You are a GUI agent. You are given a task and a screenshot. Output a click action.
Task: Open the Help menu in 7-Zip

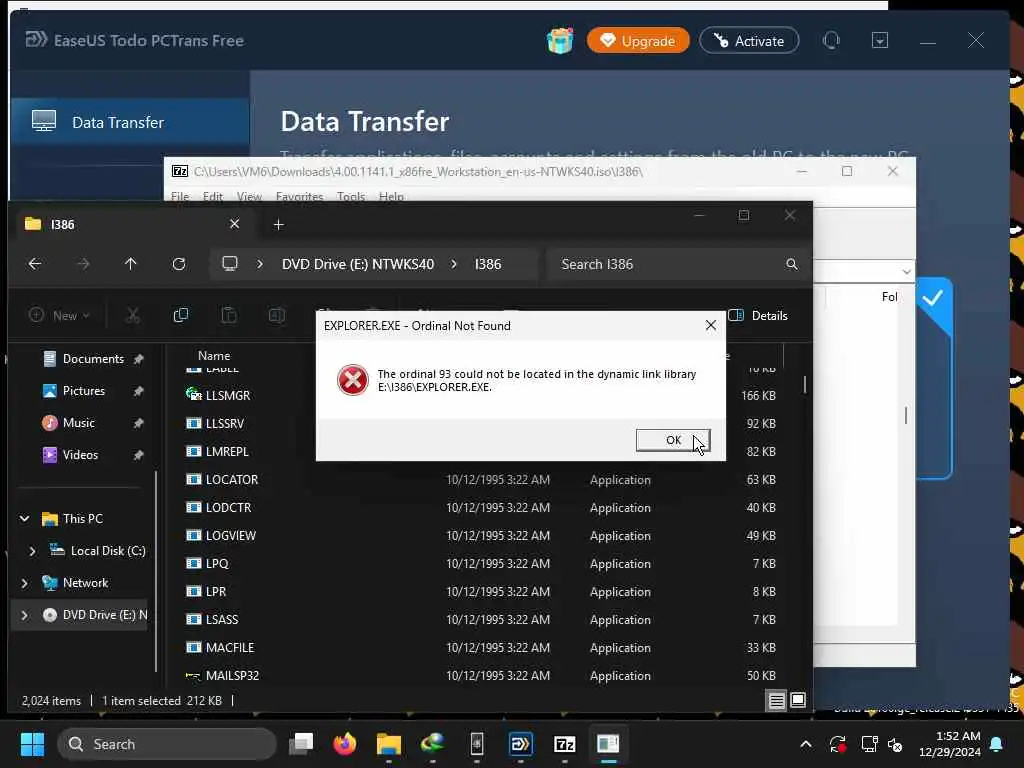pyautogui.click(x=391, y=196)
